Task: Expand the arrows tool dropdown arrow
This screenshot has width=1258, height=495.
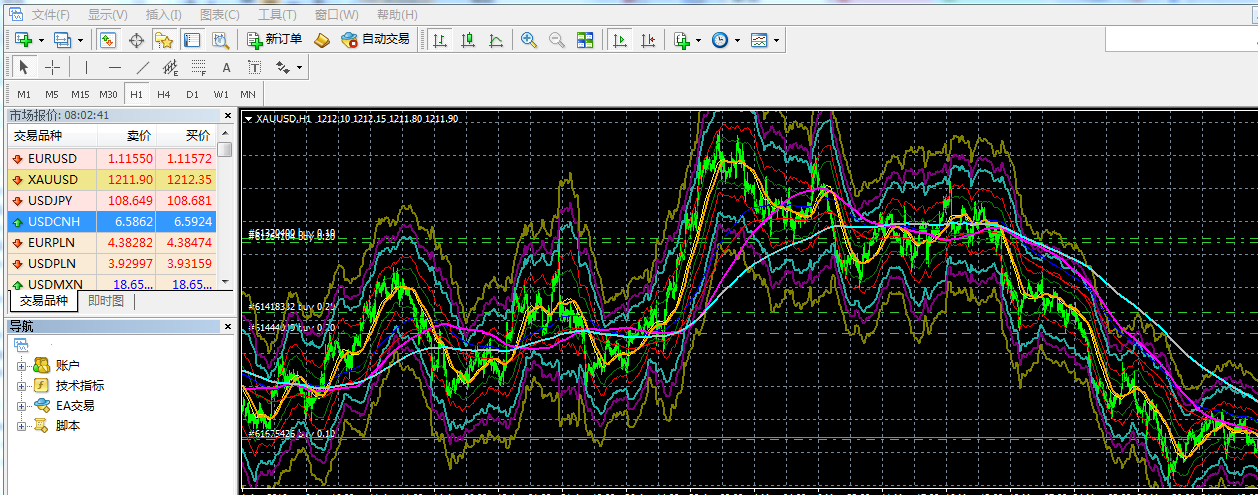Action: pos(299,67)
